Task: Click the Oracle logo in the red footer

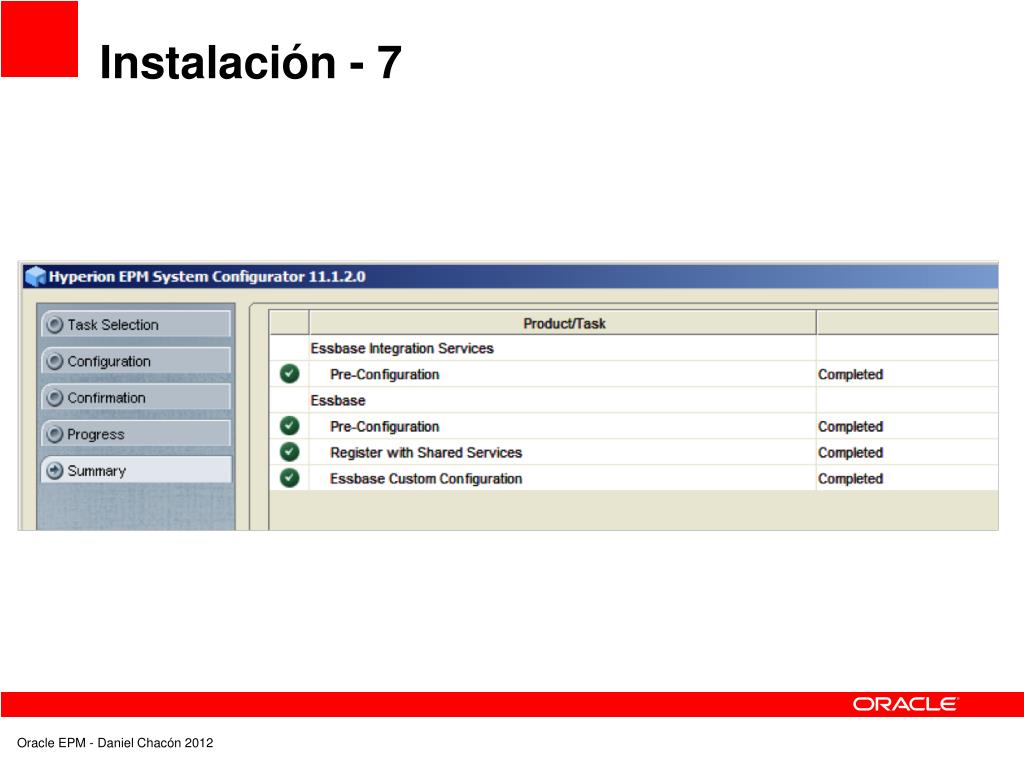Action: [x=904, y=704]
